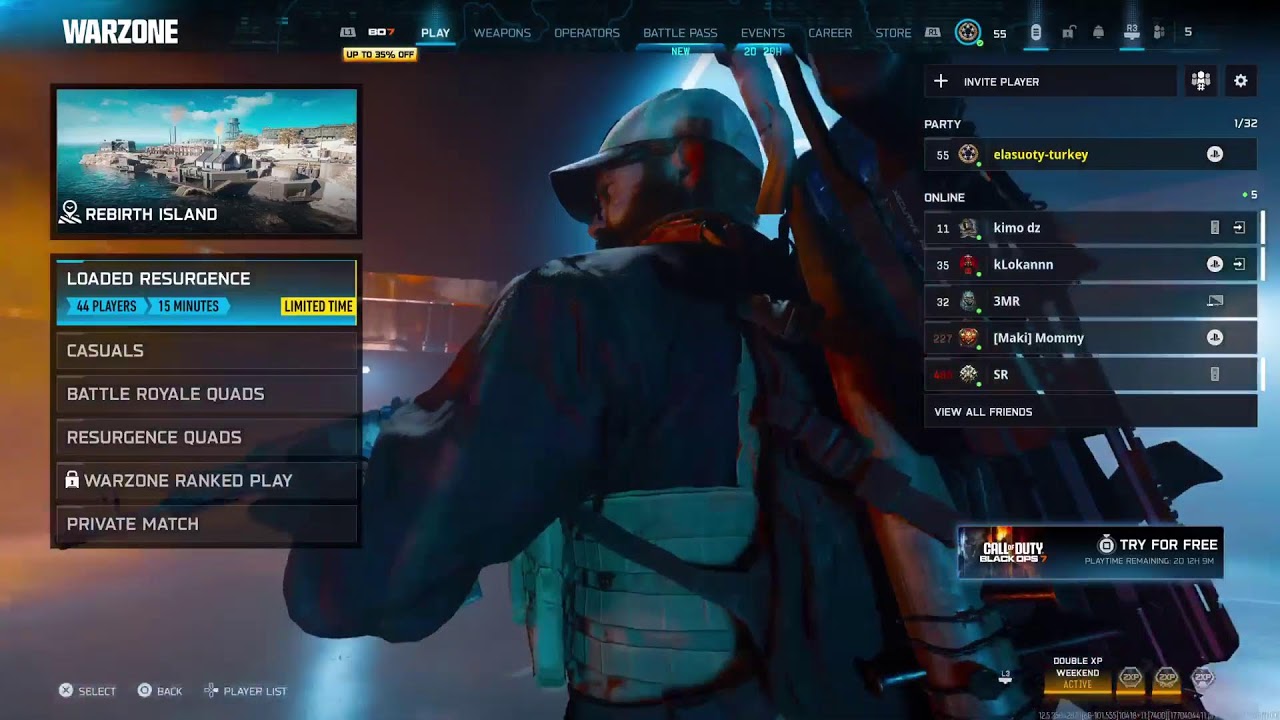Click the "SR" friend name
Viewport: 1280px width, 720px height.
1000,375
